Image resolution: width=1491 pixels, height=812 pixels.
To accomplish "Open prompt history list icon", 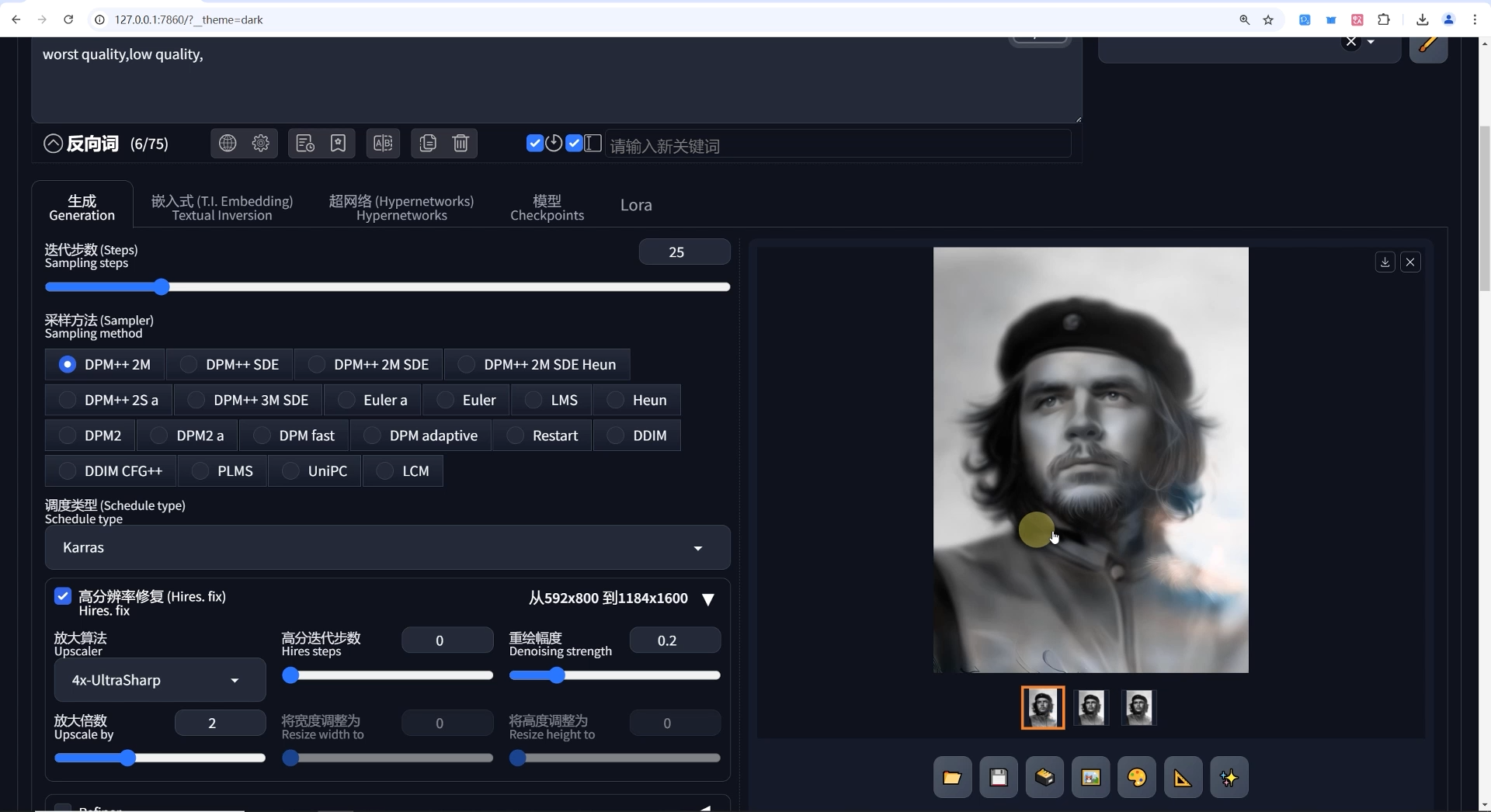I will (305, 144).
